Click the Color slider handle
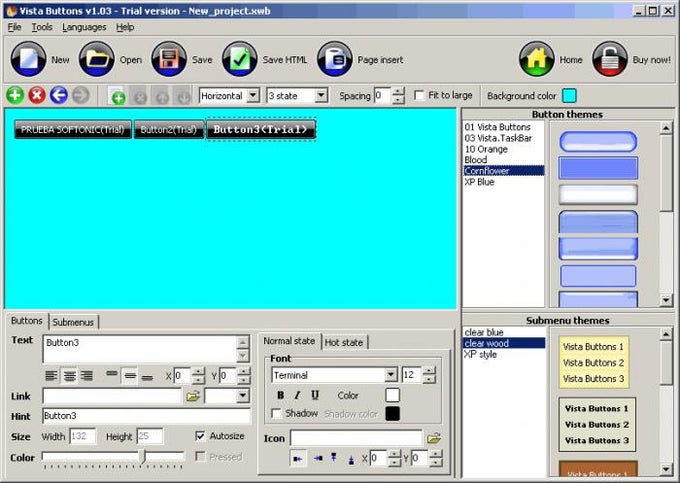The image size is (680, 483). pos(142,457)
